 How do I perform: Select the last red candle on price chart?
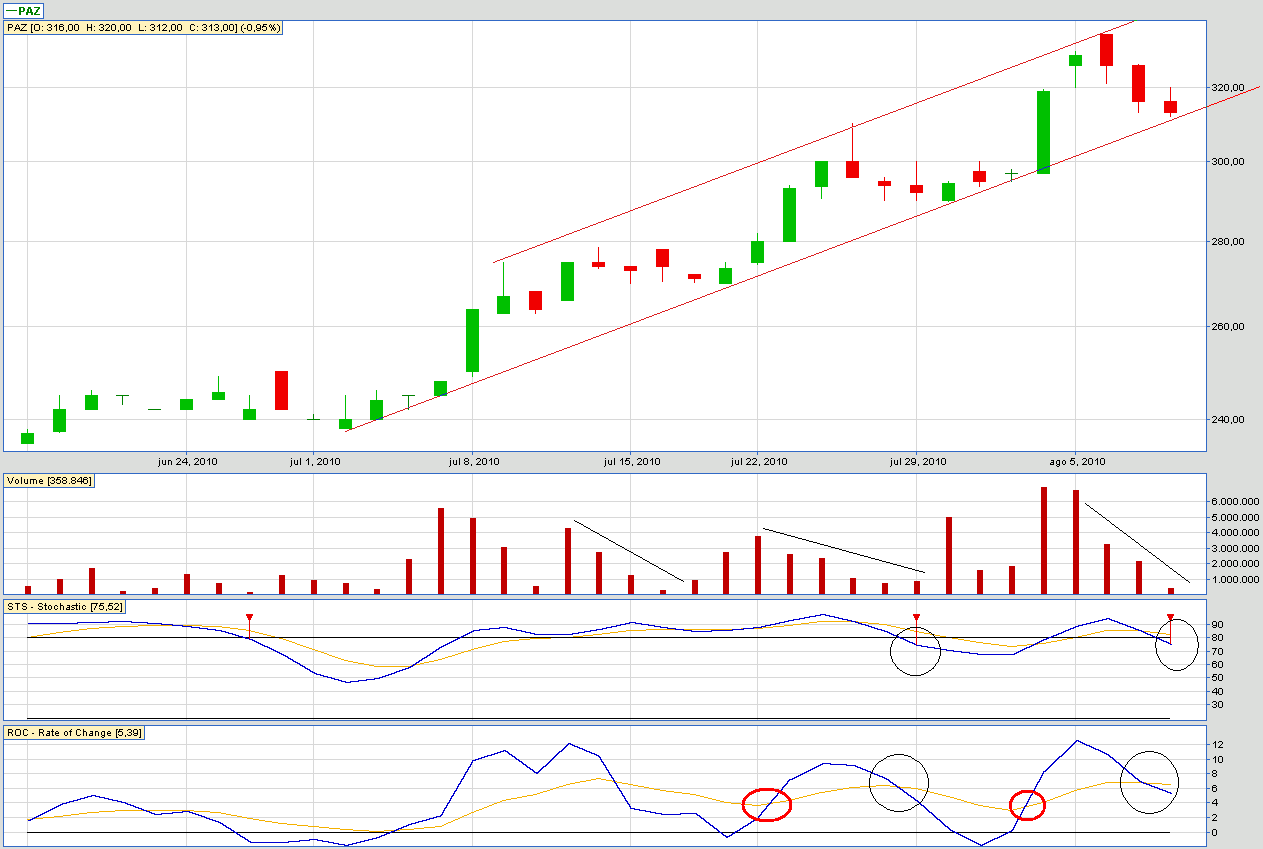[1170, 106]
